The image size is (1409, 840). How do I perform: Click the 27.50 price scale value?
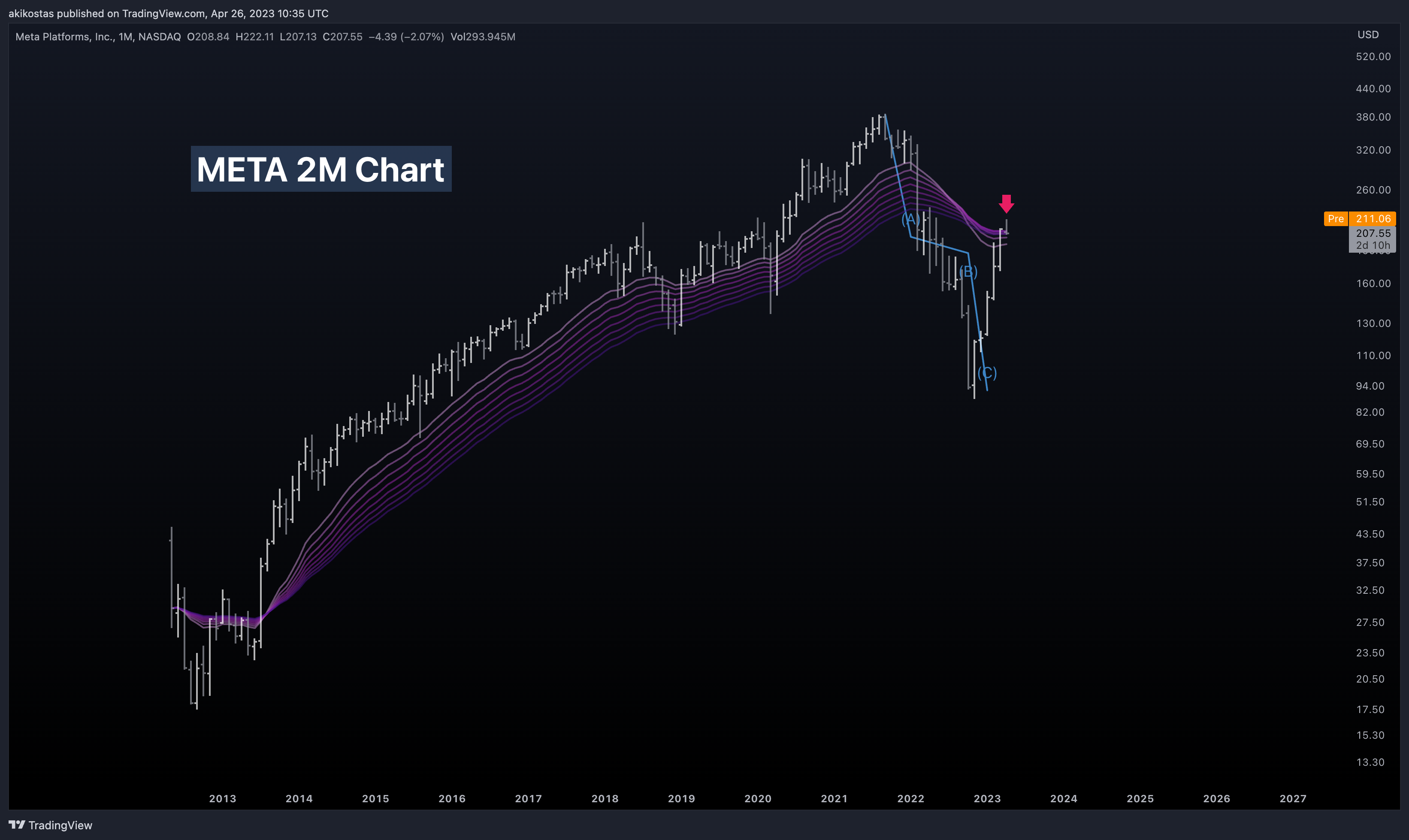[1370, 622]
